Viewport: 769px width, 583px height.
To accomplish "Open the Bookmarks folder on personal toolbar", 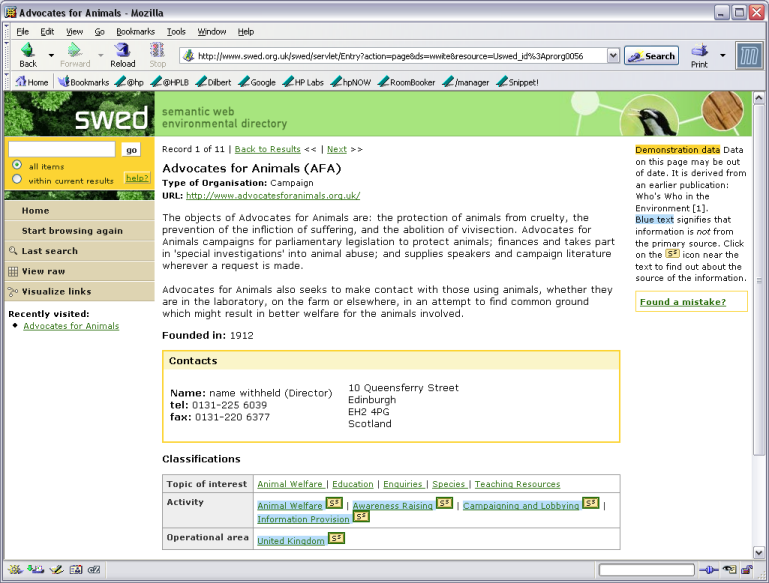I will pyautogui.click(x=81, y=82).
